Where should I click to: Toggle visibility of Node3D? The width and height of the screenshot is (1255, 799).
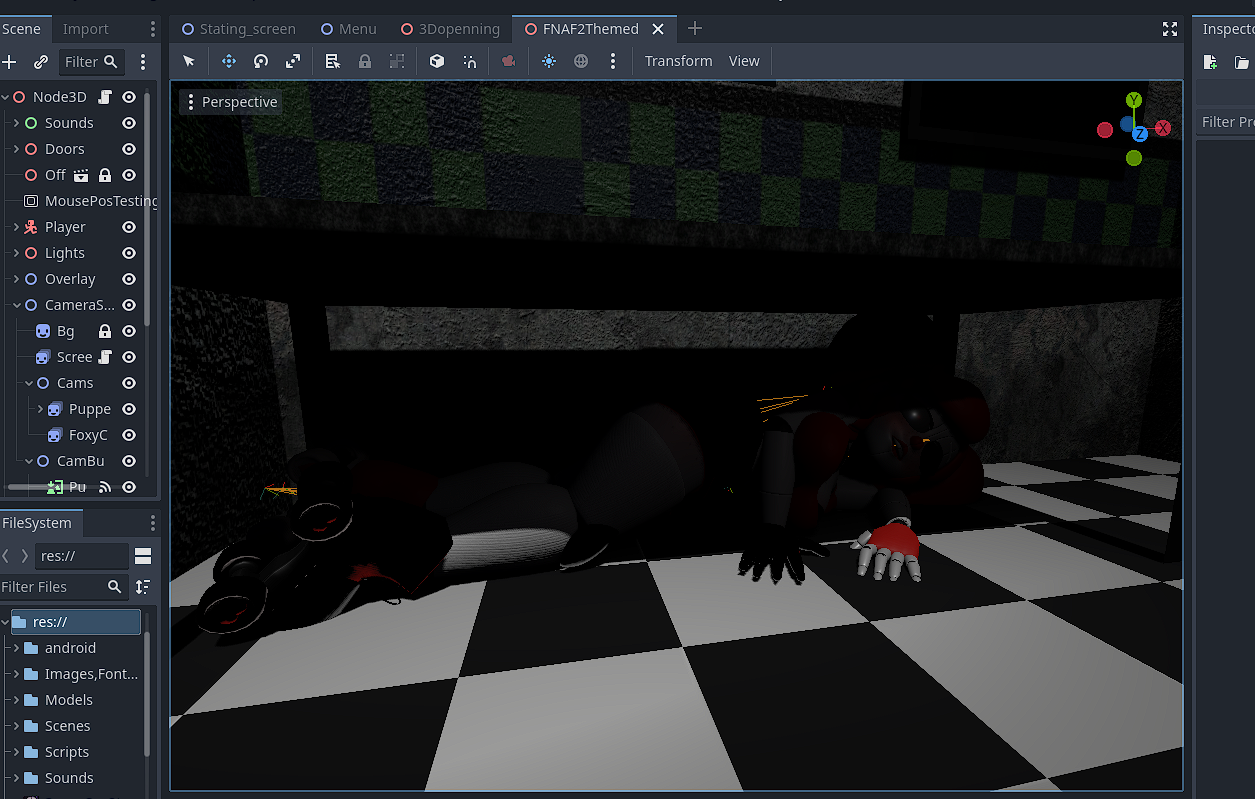pyautogui.click(x=129, y=97)
